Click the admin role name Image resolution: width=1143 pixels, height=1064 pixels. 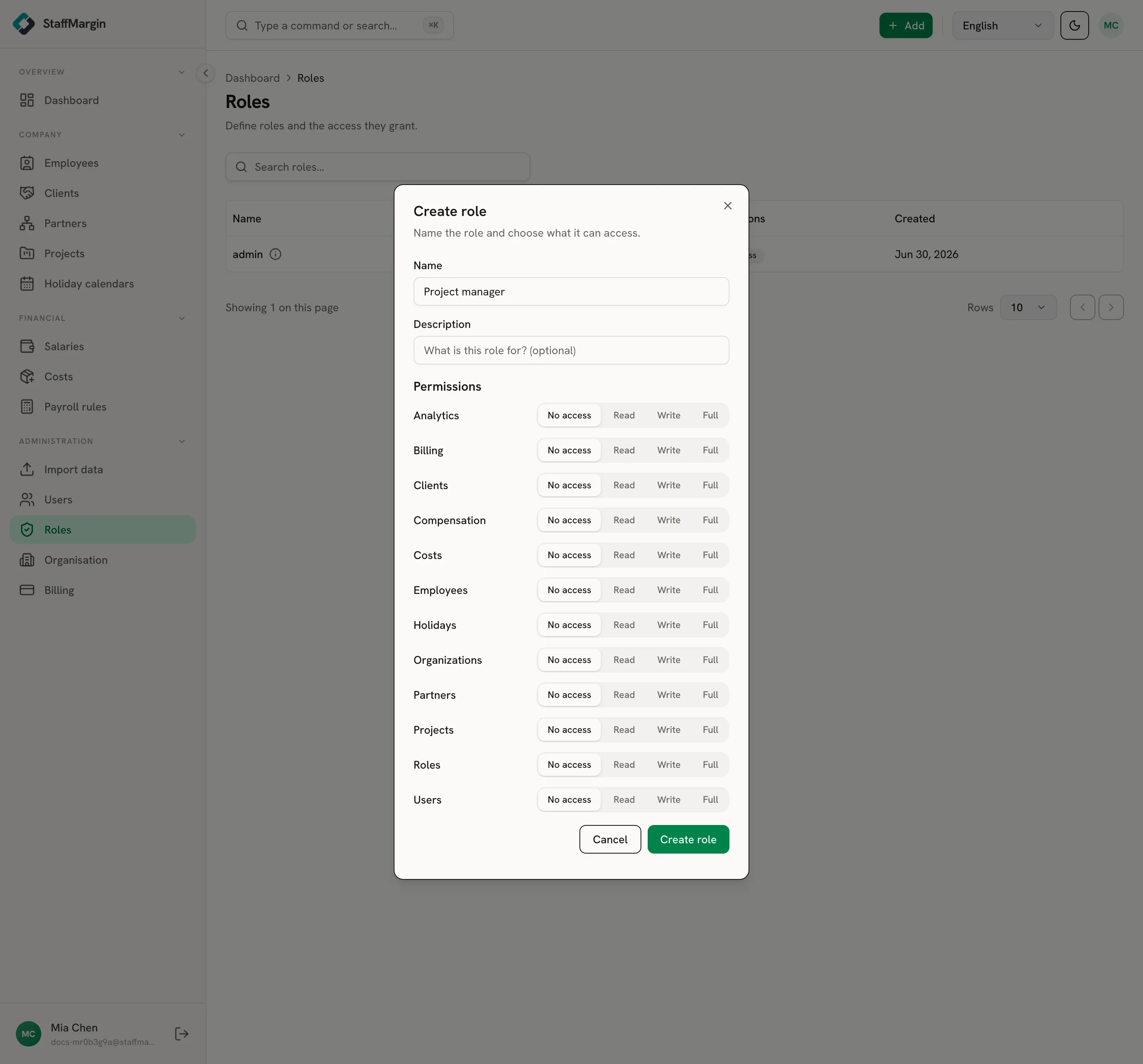point(247,254)
